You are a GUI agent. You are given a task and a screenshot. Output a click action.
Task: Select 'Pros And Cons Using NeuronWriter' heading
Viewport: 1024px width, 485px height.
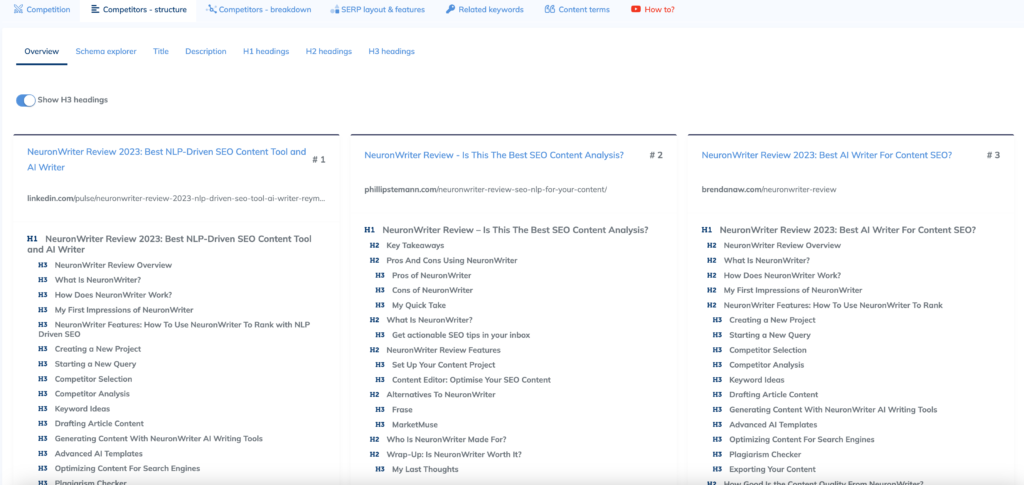tap(452, 261)
